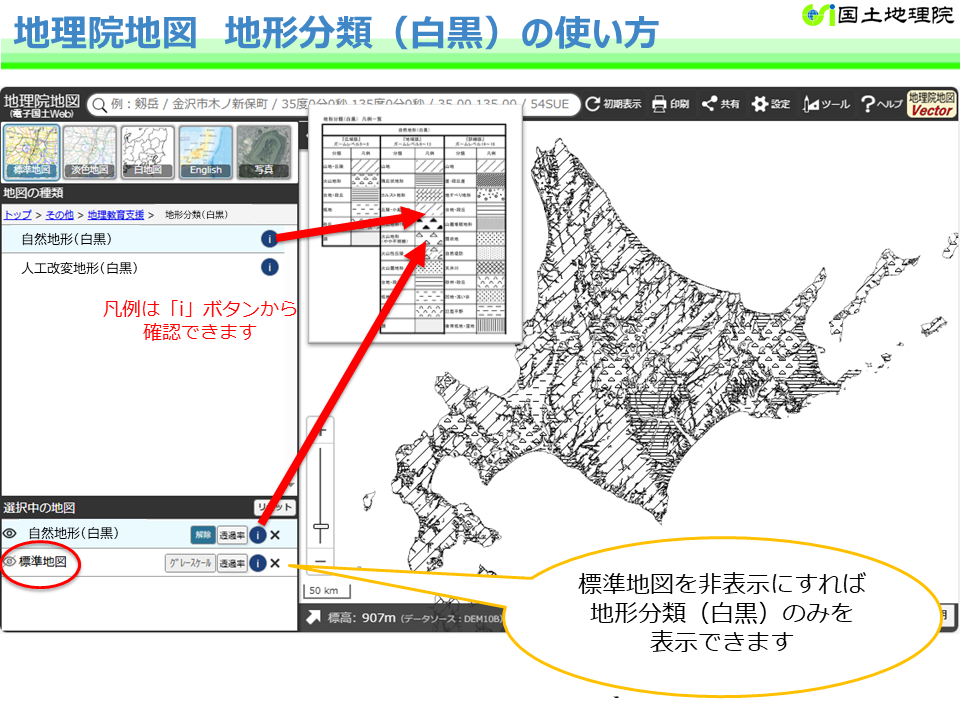Click the search field magnifier icon
The width and height of the screenshot is (960, 720).
coord(100,105)
